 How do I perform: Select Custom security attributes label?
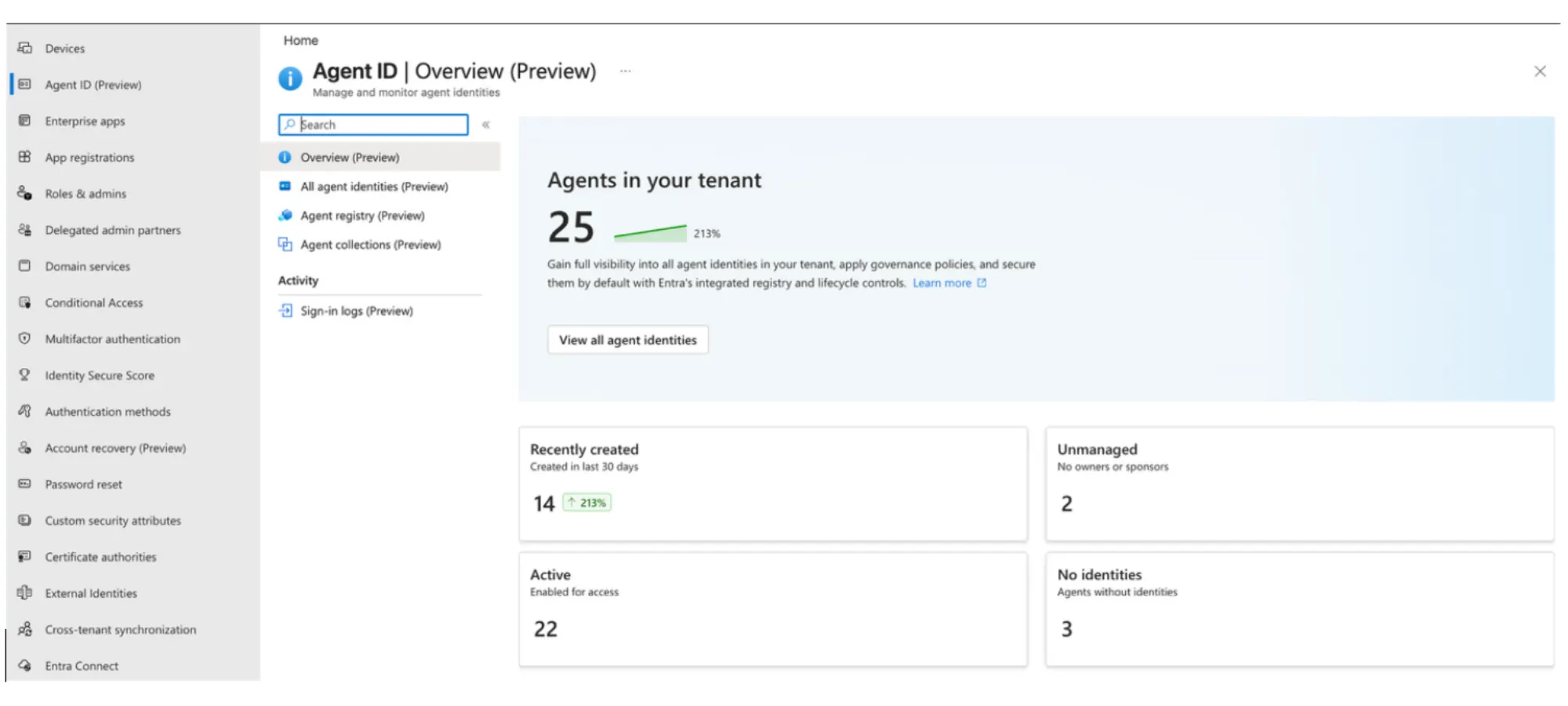pos(113,521)
